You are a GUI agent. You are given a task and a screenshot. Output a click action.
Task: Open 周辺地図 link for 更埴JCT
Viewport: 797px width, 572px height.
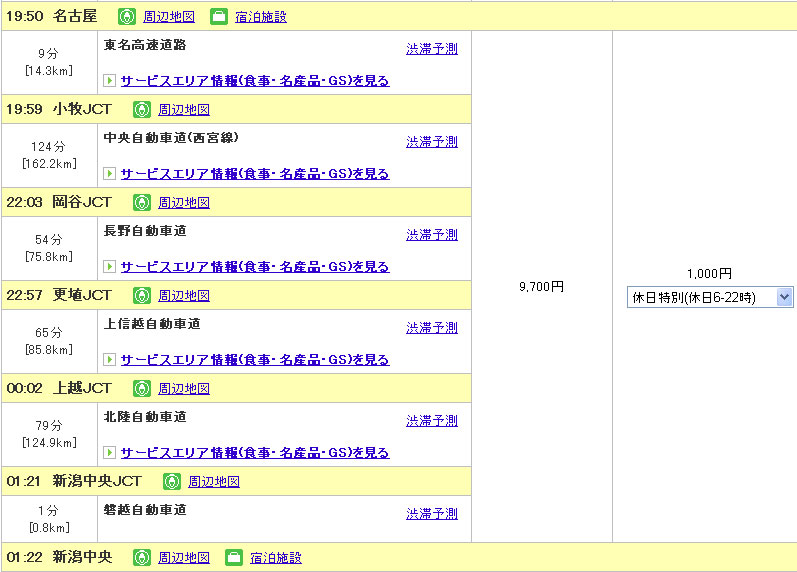(x=184, y=296)
